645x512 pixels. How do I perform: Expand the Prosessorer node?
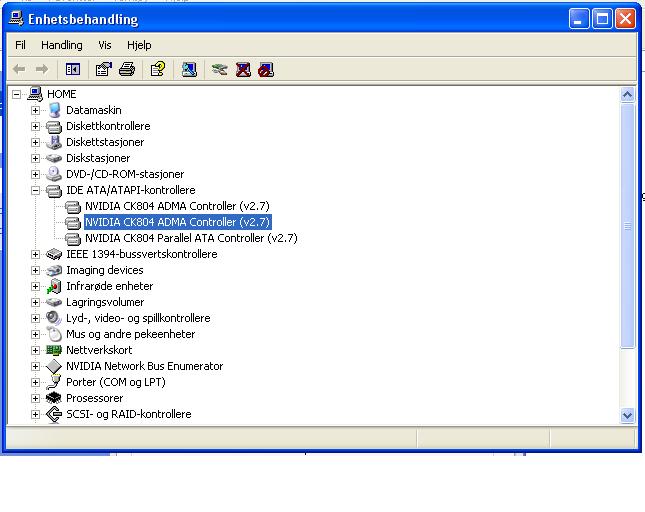pyautogui.click(x=35, y=398)
